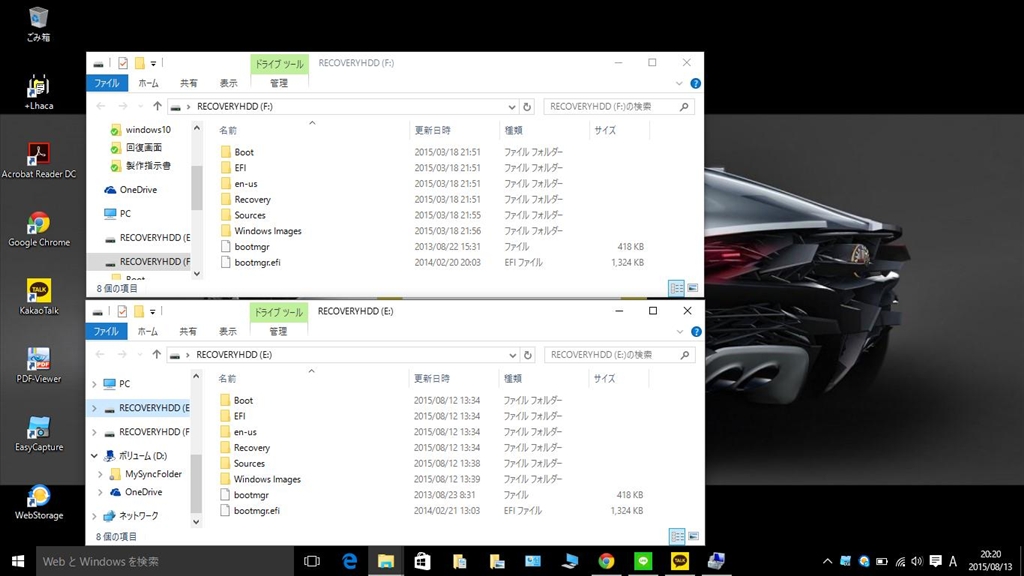Click the Windows Start button
Screen dimensions: 1024x576
pyautogui.click(x=18, y=561)
